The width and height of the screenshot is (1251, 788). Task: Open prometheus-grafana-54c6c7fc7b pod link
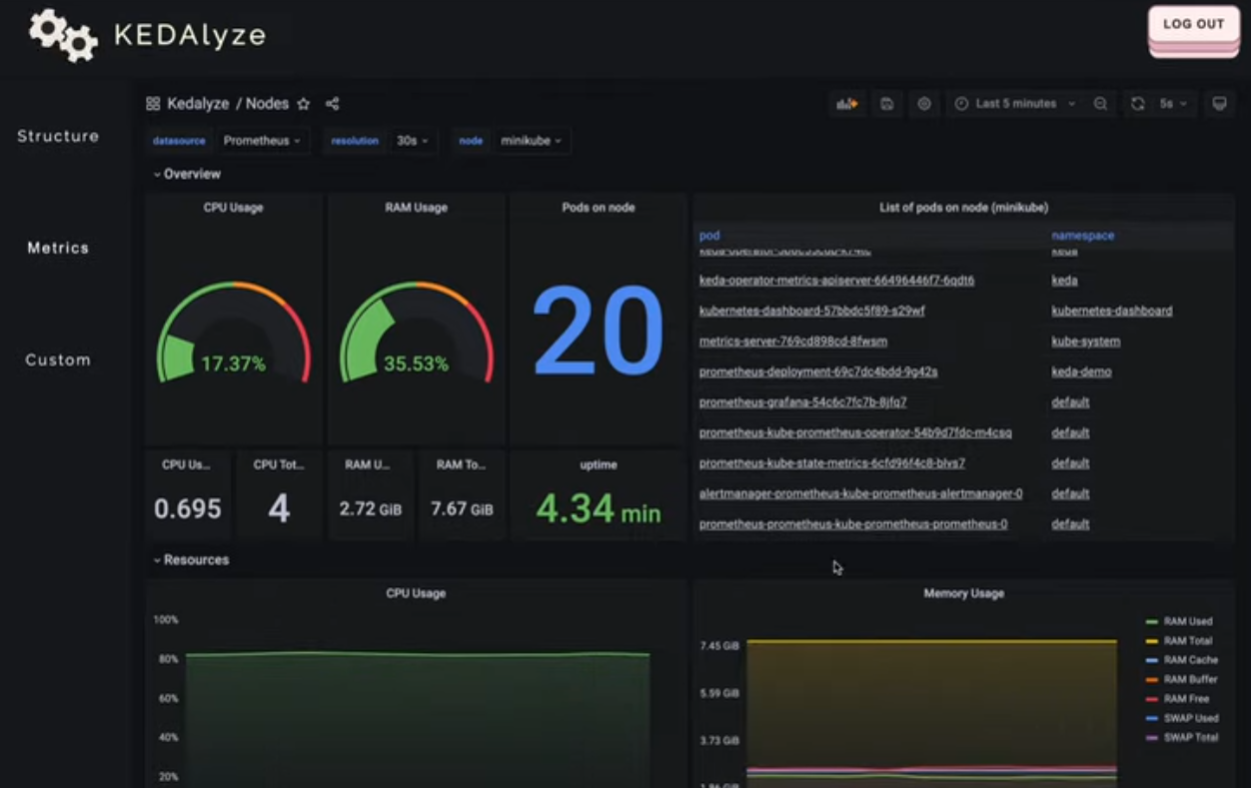pos(803,402)
